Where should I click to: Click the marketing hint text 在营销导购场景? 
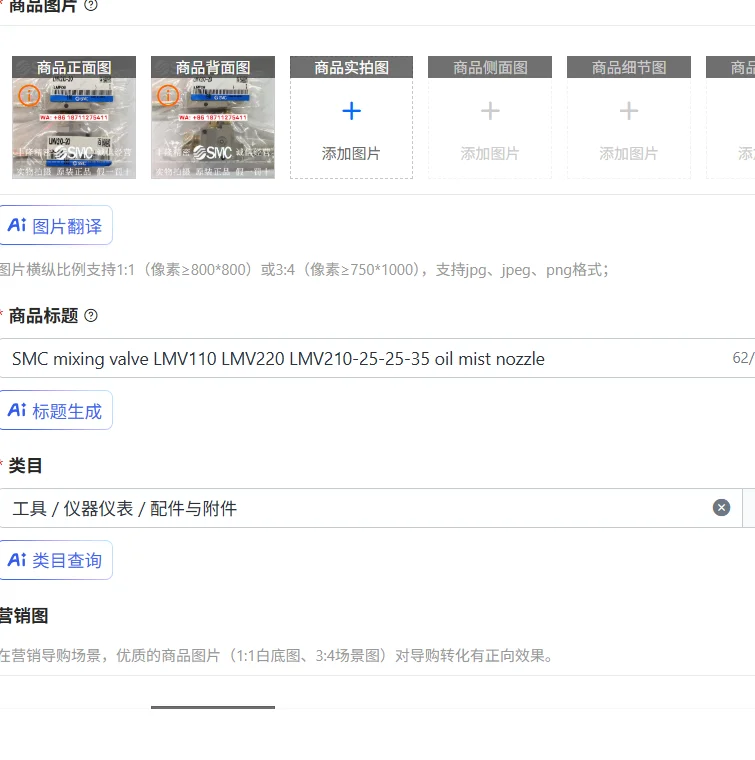[276, 656]
